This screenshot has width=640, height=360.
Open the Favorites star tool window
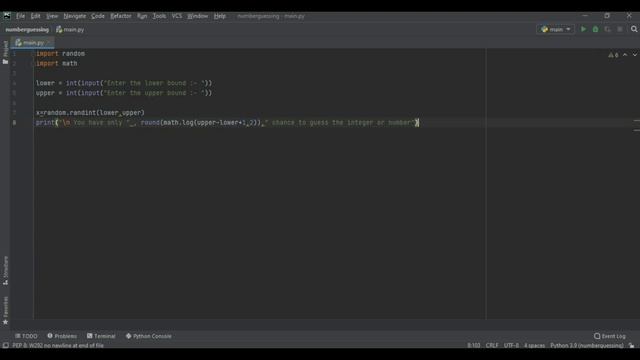click(5, 310)
